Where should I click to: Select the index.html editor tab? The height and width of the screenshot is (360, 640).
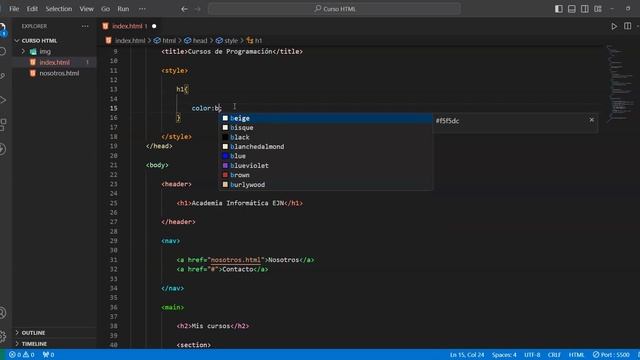(129, 26)
